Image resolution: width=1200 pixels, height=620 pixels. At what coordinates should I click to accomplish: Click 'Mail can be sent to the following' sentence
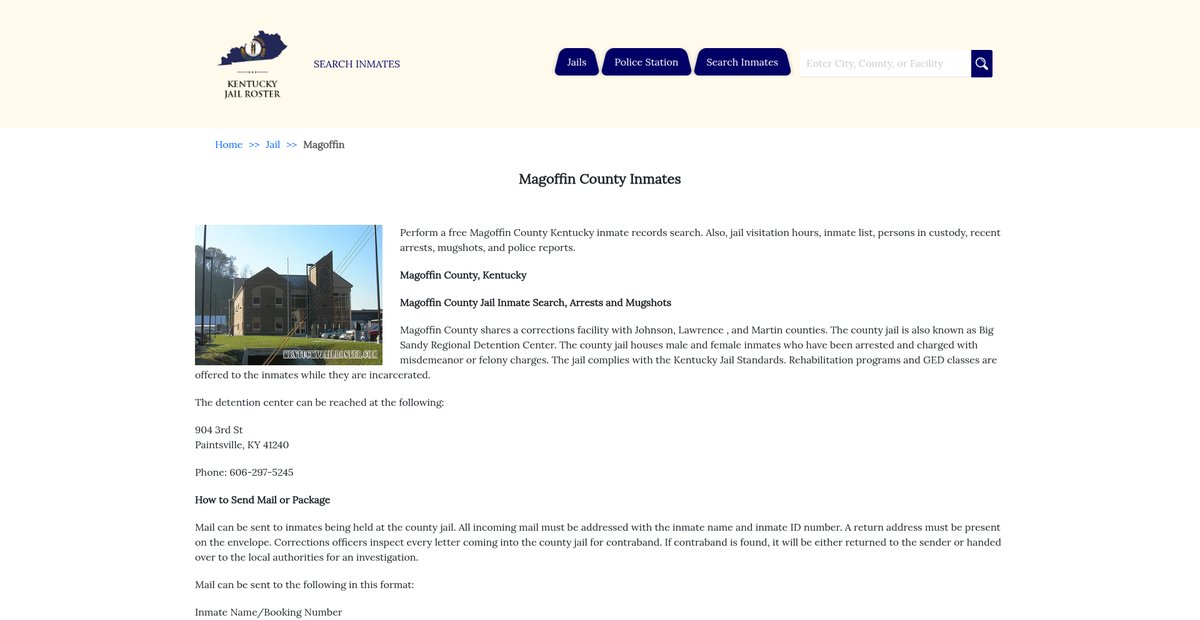(x=304, y=585)
